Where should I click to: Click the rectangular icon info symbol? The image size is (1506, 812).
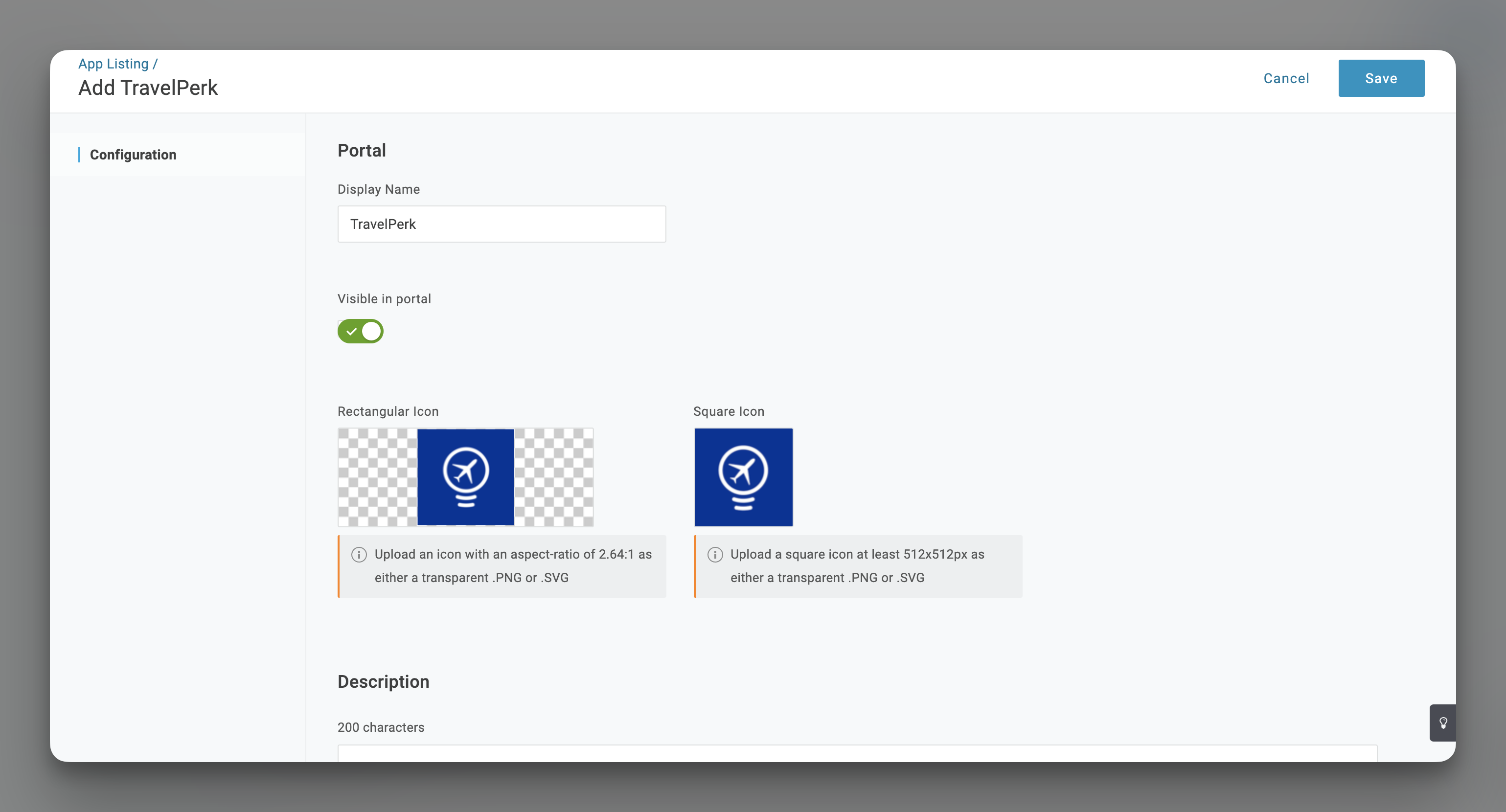point(359,554)
